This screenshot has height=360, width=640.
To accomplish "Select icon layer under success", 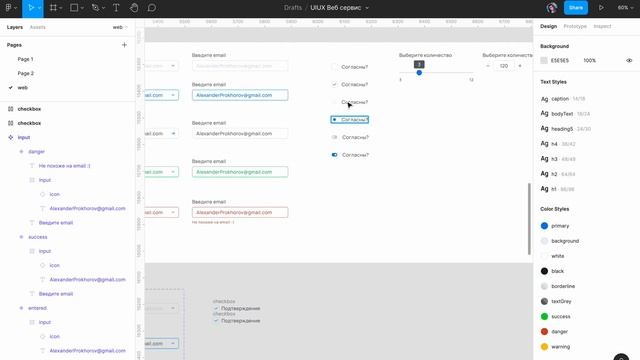I will pyautogui.click(x=54, y=265).
